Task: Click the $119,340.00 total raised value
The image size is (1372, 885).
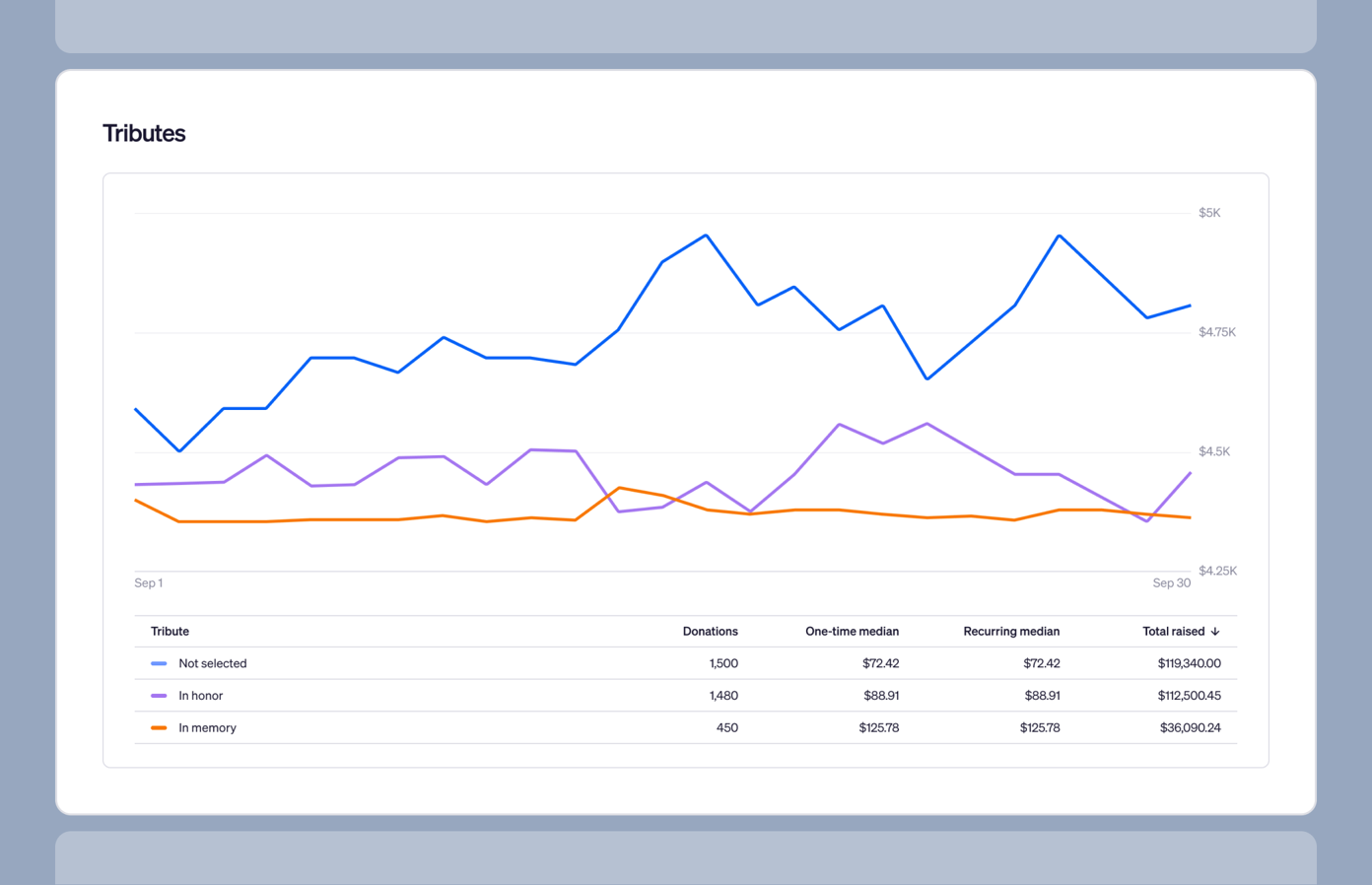Action: (1189, 664)
